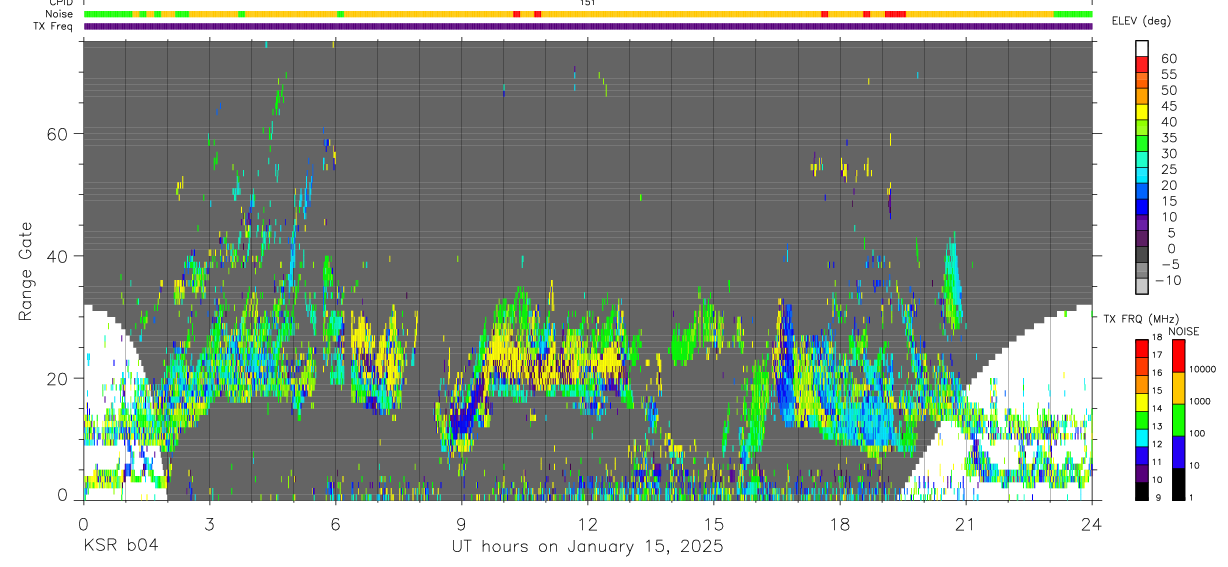The image size is (1228, 567).
Task: Click the '151' CPID value above the plot
Action: click(587, 3)
